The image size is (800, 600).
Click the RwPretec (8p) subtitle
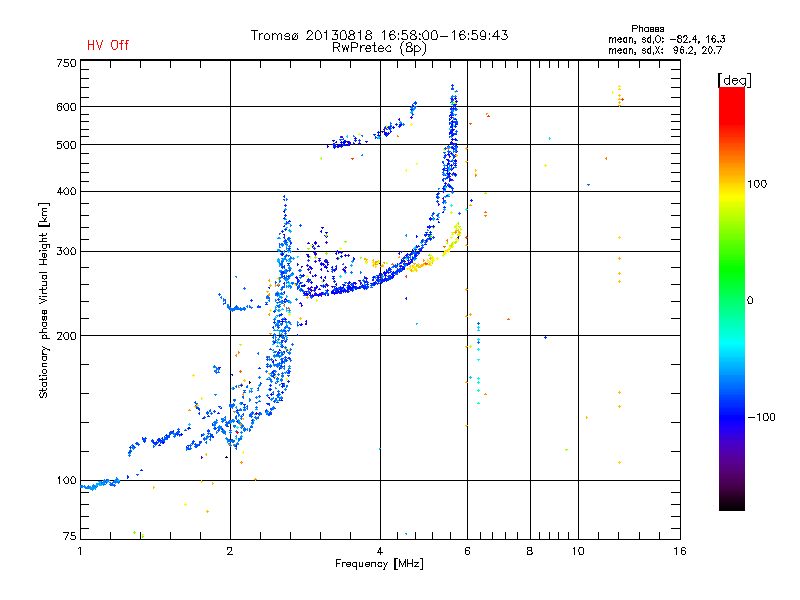pos(379,48)
